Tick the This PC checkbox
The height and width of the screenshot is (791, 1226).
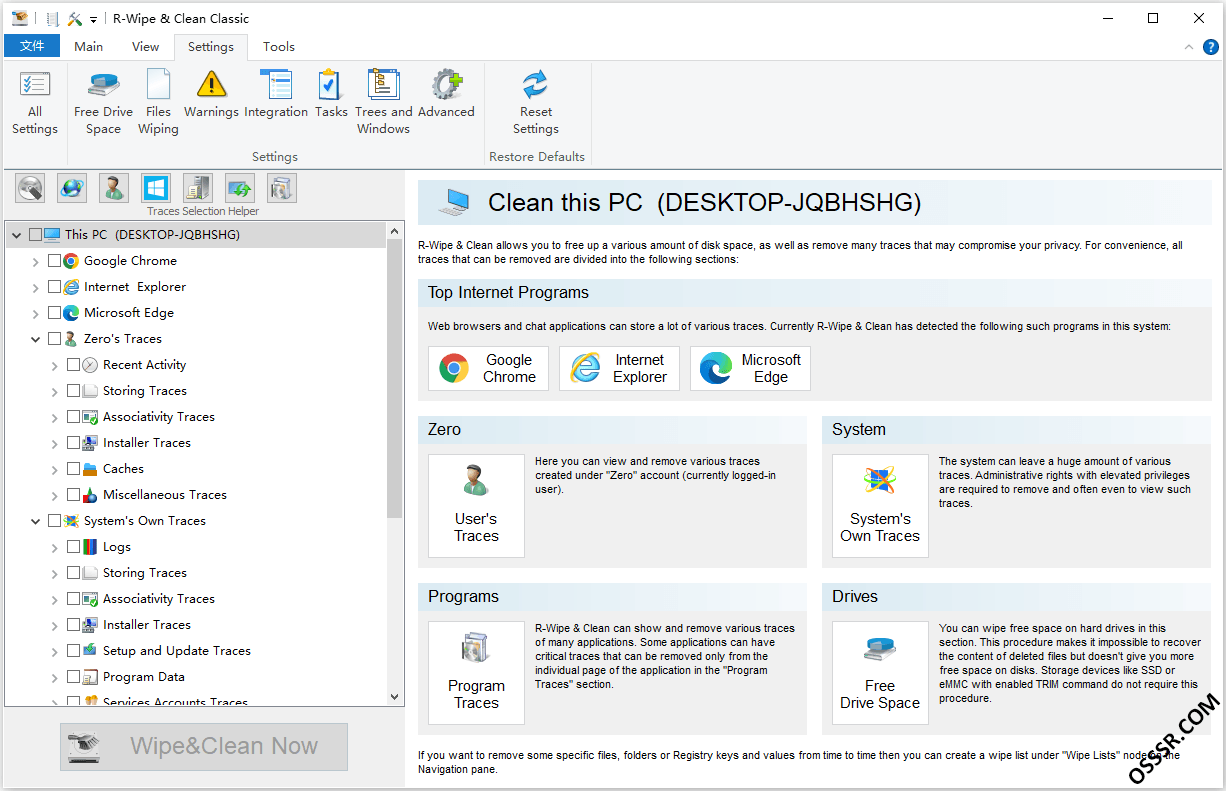(x=36, y=235)
